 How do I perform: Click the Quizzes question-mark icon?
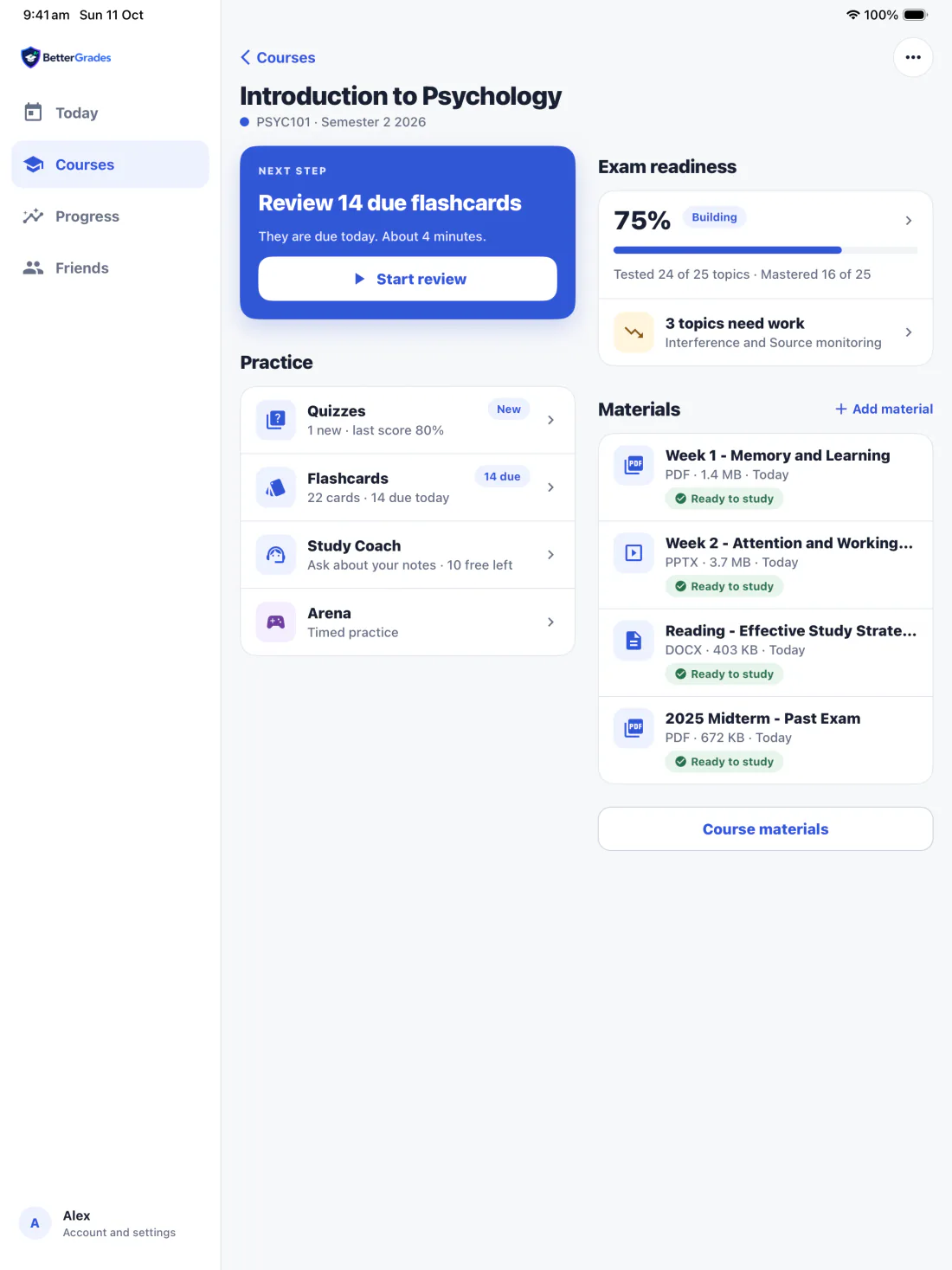tap(276, 420)
